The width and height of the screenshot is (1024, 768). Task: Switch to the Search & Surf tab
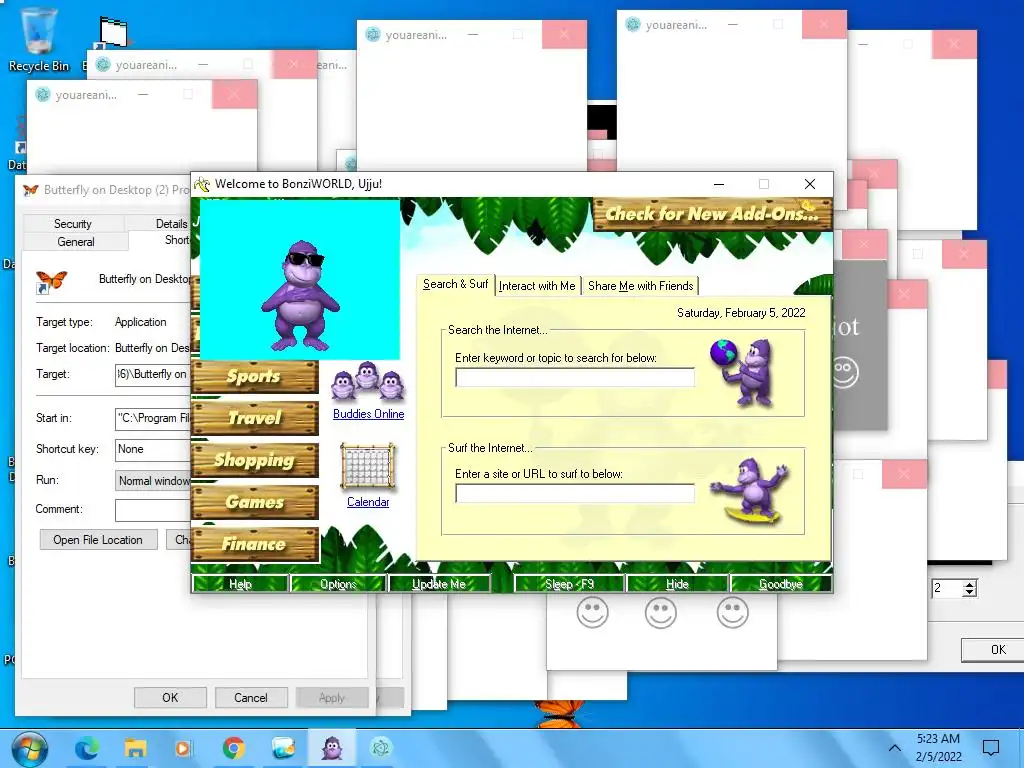tap(455, 284)
